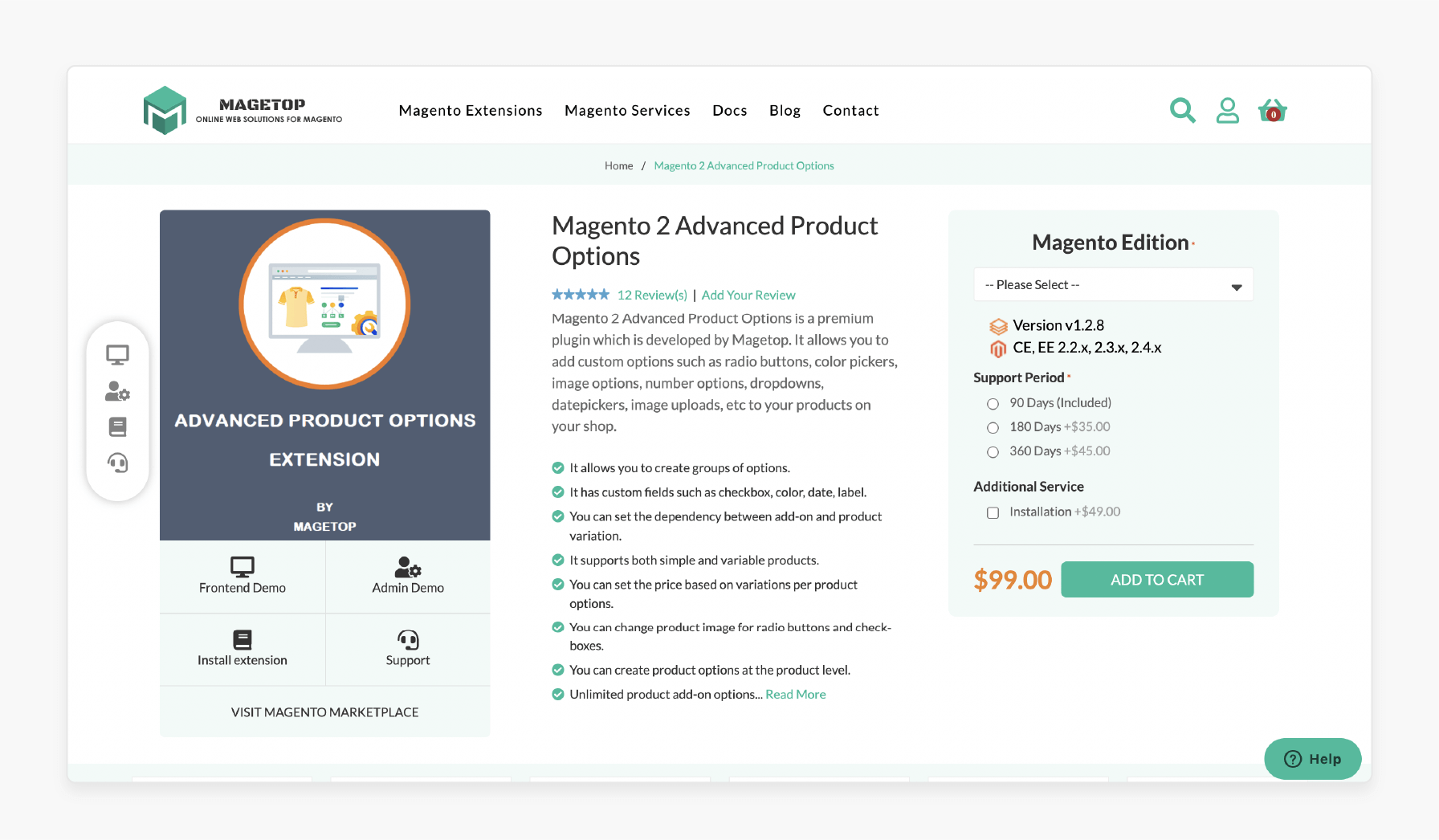Image resolution: width=1439 pixels, height=840 pixels.
Task: Click the monitor icon in floating sidebar
Action: click(x=118, y=354)
